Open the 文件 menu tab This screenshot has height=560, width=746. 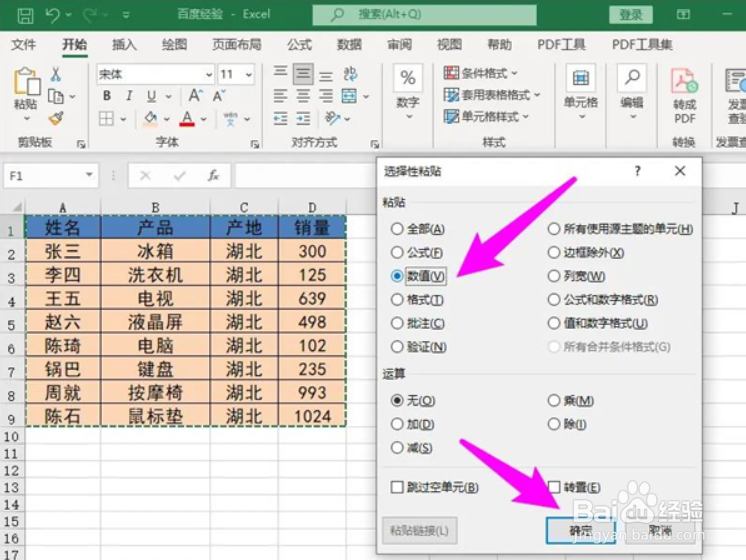pos(24,45)
